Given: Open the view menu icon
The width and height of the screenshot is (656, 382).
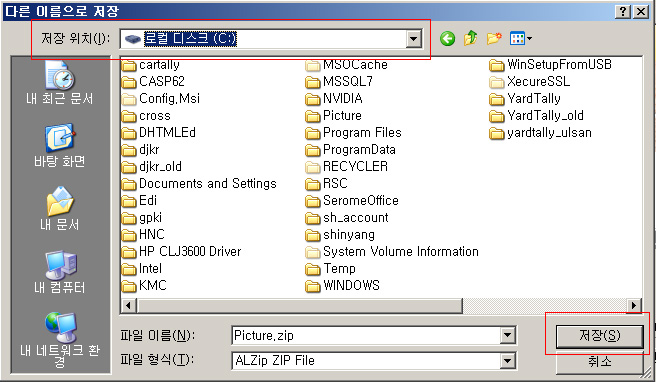Looking at the screenshot, I should tap(520, 38).
